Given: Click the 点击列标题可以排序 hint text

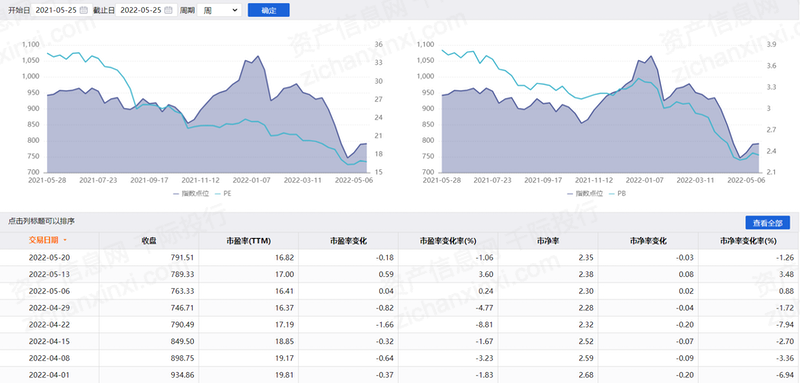Looking at the screenshot, I should (41, 221).
